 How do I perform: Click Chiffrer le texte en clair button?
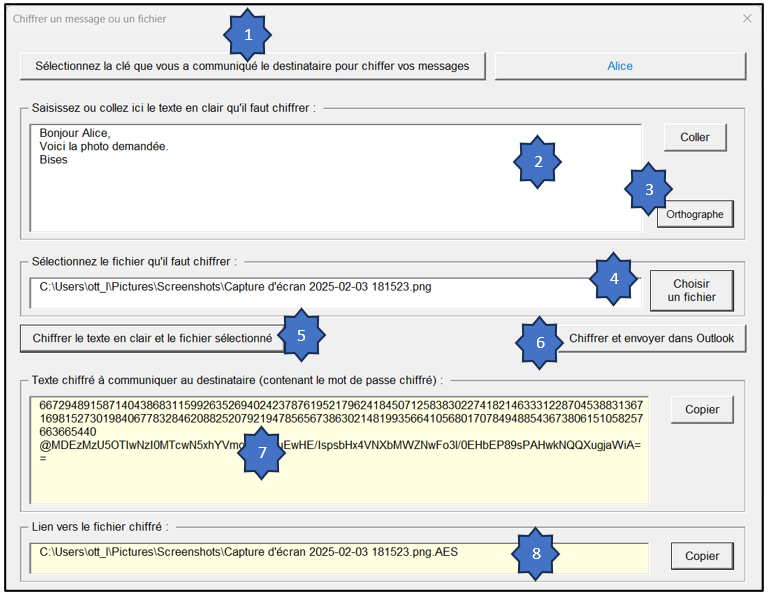[x=150, y=338]
